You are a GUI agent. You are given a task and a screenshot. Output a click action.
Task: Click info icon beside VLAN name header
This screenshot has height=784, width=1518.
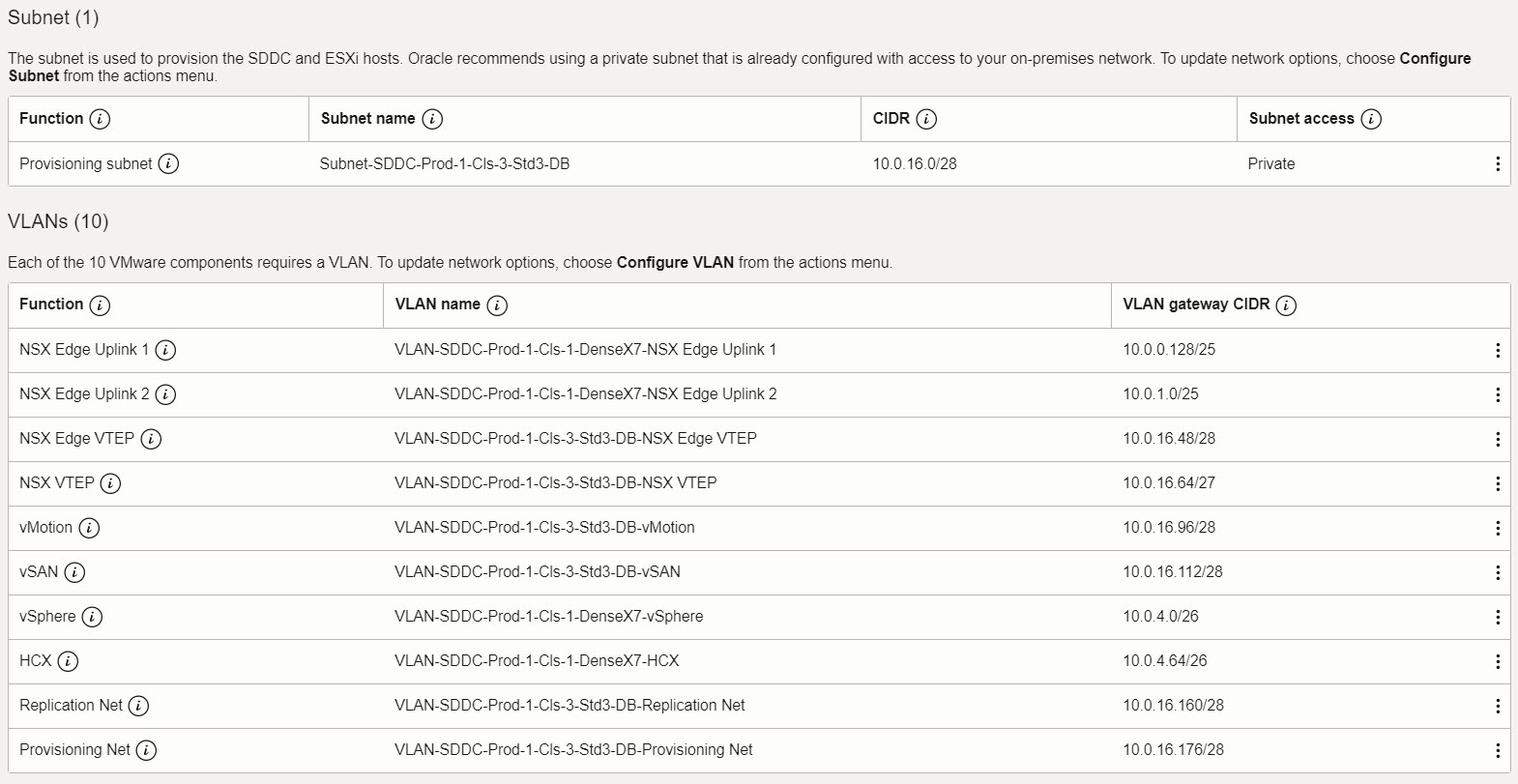pos(497,305)
